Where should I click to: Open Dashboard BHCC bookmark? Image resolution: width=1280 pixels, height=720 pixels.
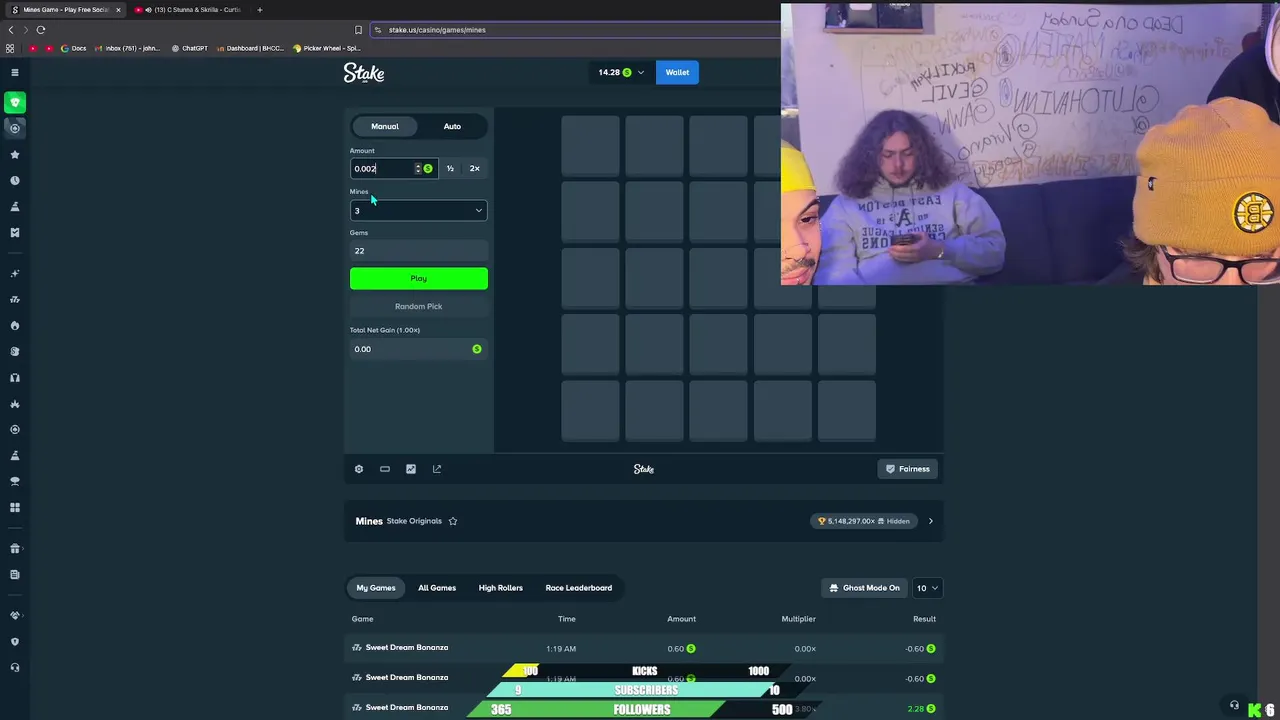(251, 48)
